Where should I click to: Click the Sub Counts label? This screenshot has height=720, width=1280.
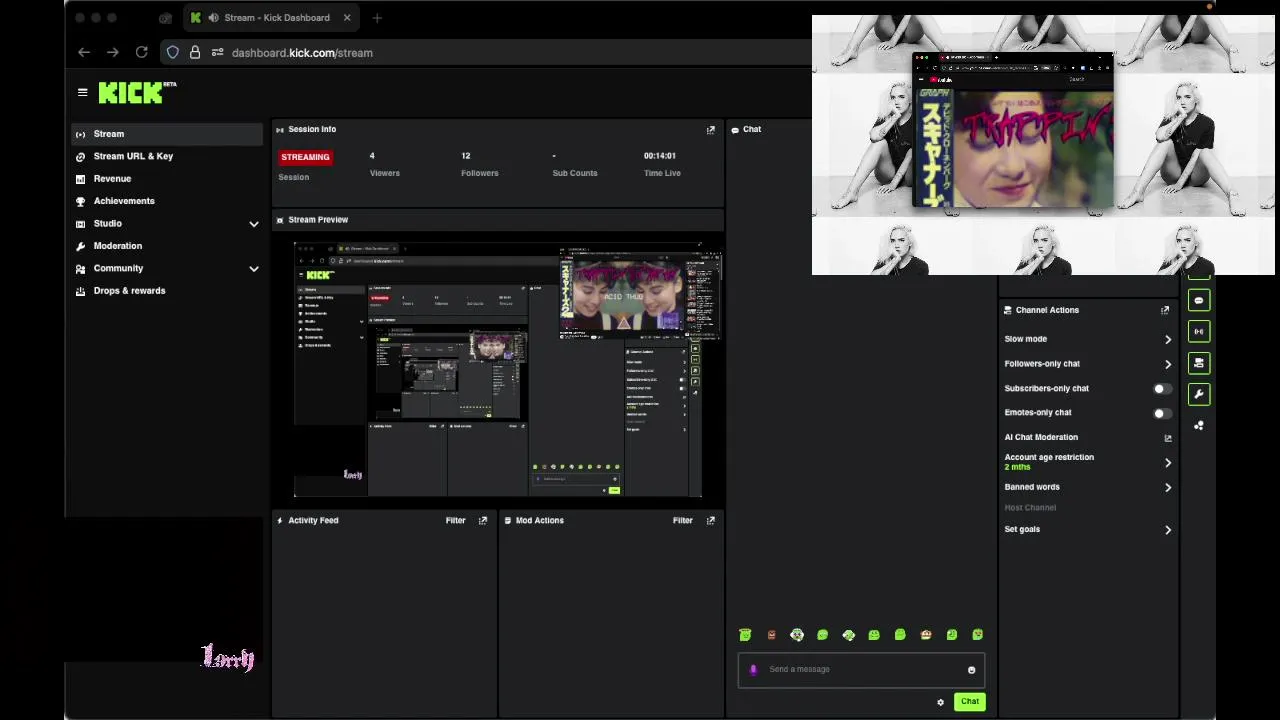pyautogui.click(x=575, y=173)
